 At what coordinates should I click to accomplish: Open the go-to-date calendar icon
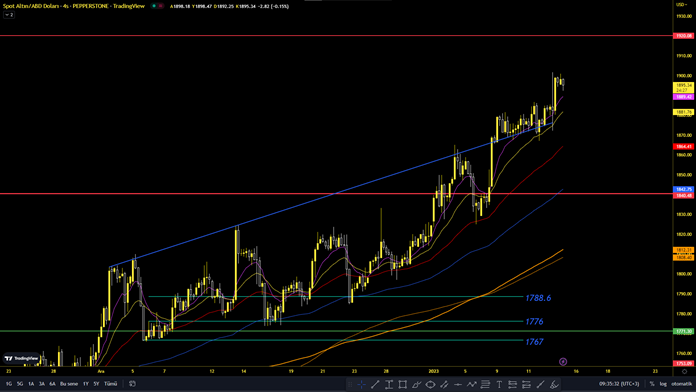[x=132, y=384]
